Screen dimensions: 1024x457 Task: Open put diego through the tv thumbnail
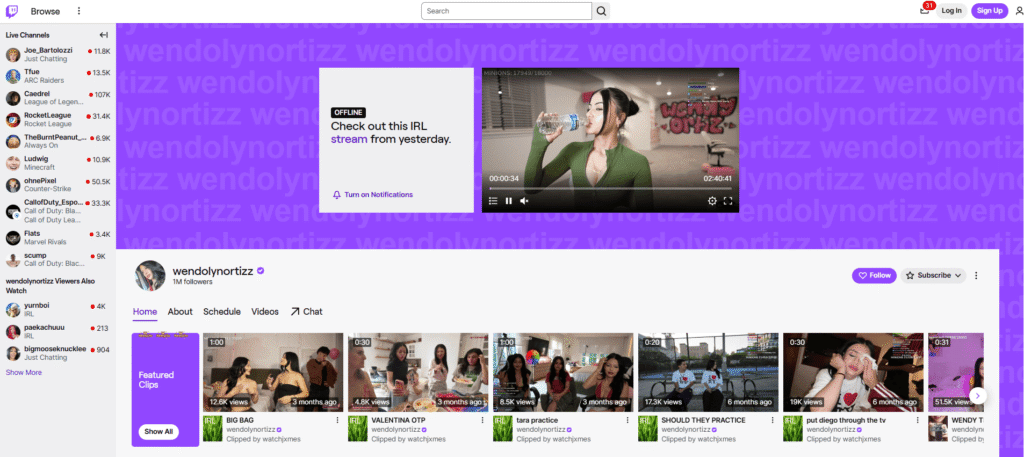(853, 372)
